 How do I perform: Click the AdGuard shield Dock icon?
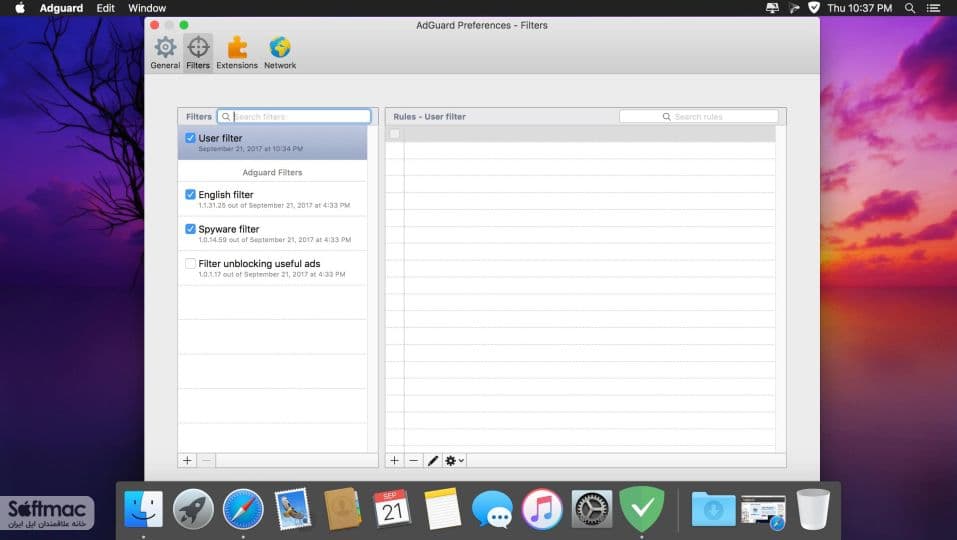click(x=641, y=509)
